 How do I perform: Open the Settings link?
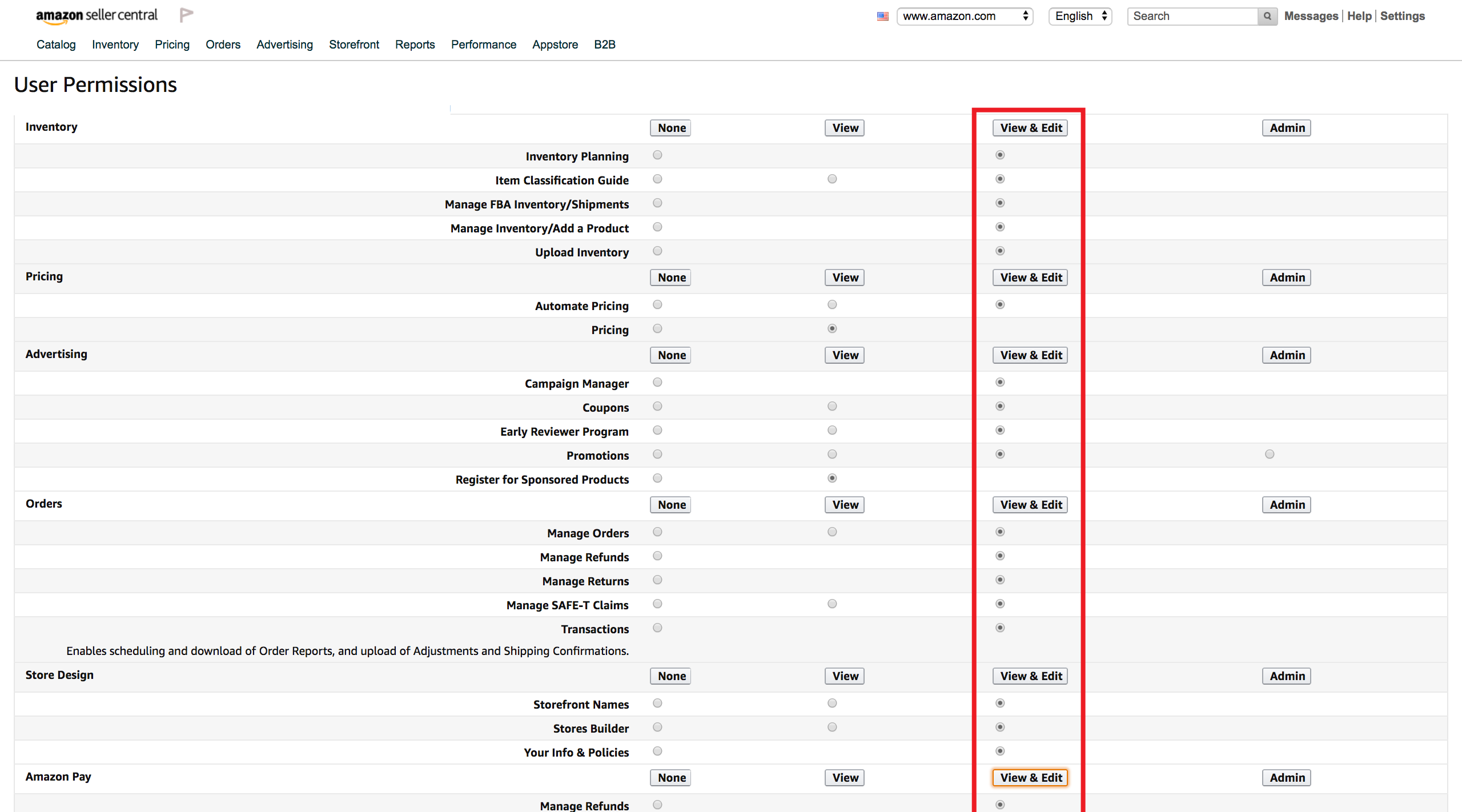[1403, 16]
